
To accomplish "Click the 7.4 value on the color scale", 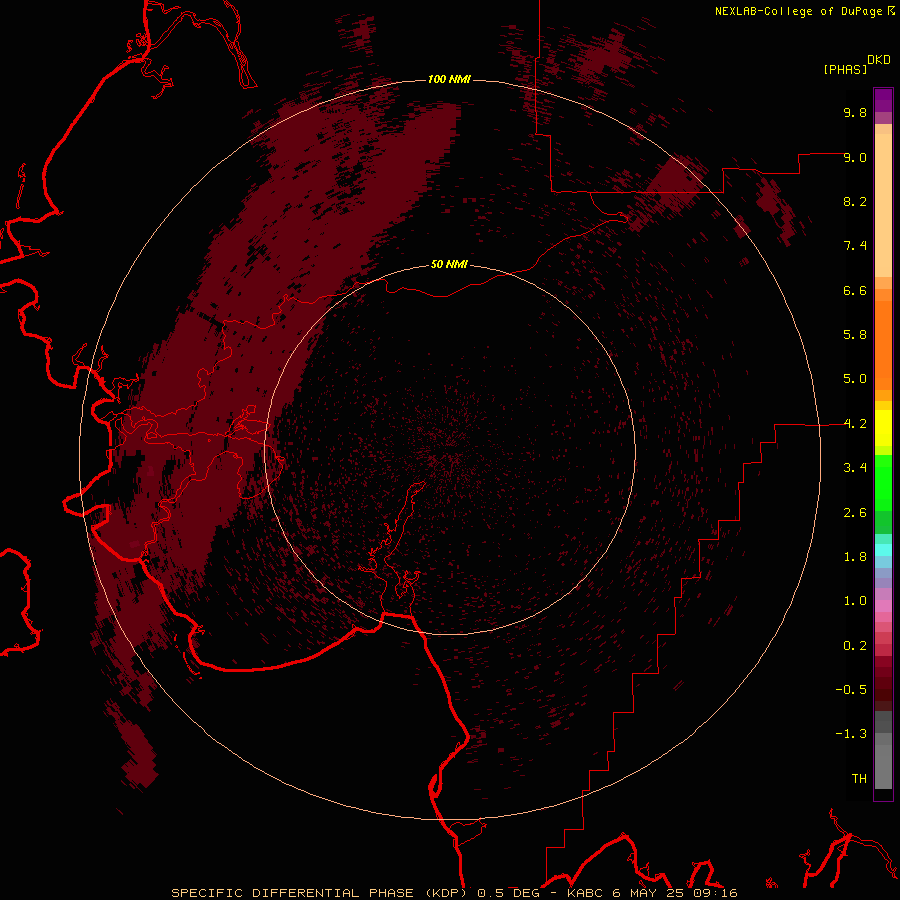I will pos(855,246).
